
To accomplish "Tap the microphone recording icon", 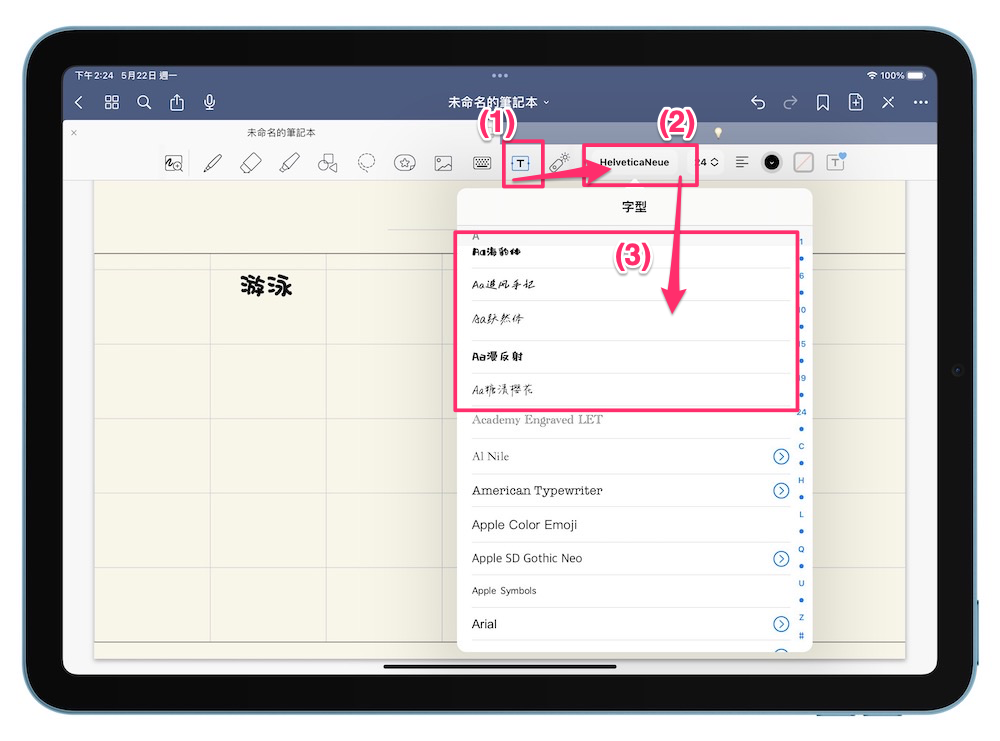I will click(x=210, y=102).
